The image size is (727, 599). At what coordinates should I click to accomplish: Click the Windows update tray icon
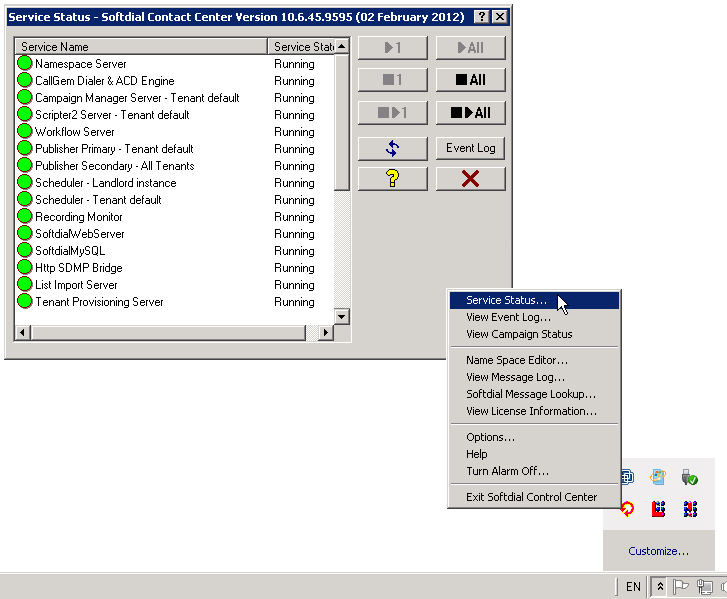658,477
